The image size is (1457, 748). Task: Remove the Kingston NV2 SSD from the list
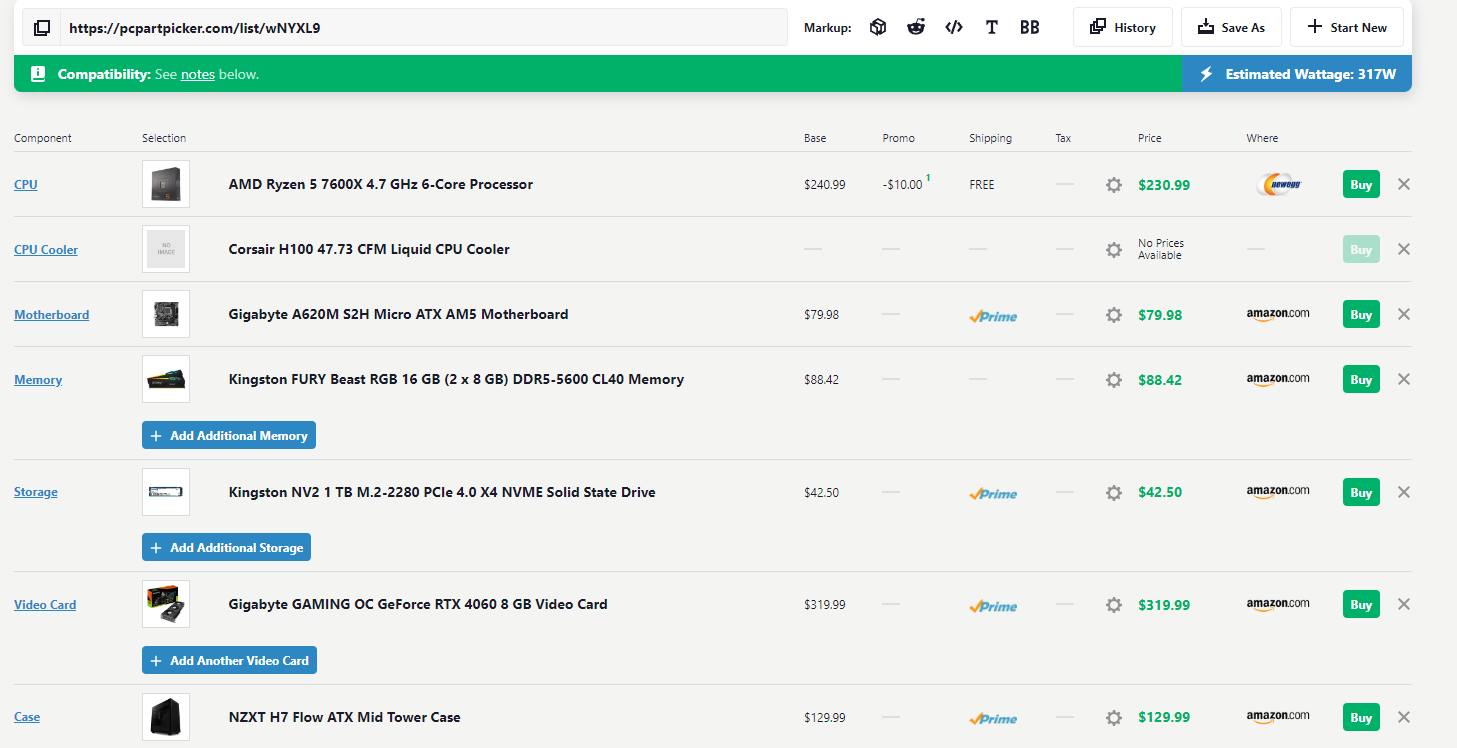click(x=1404, y=492)
